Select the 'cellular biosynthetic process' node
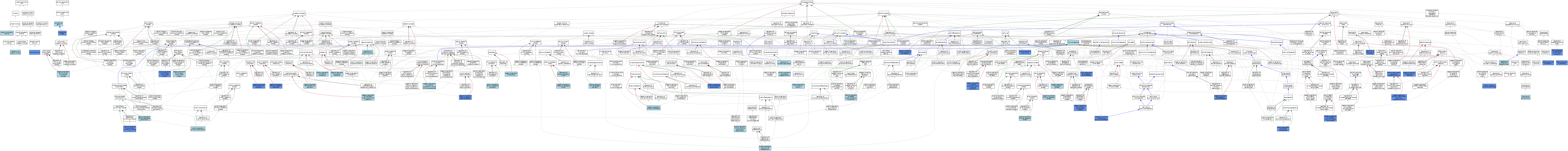 [113, 33]
